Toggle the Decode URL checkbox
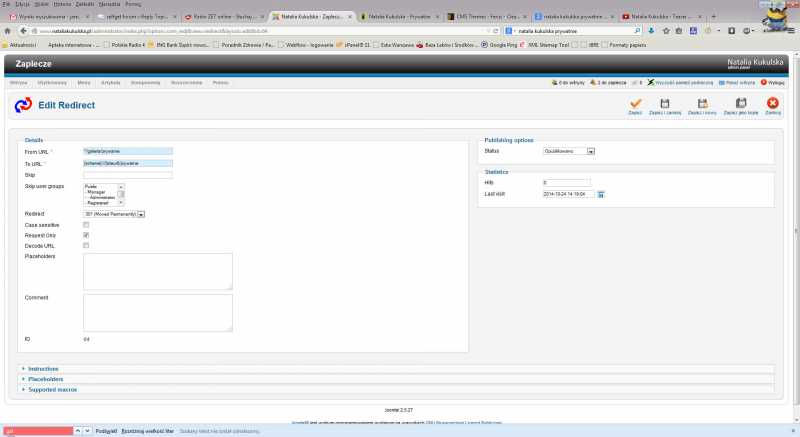 click(87, 245)
